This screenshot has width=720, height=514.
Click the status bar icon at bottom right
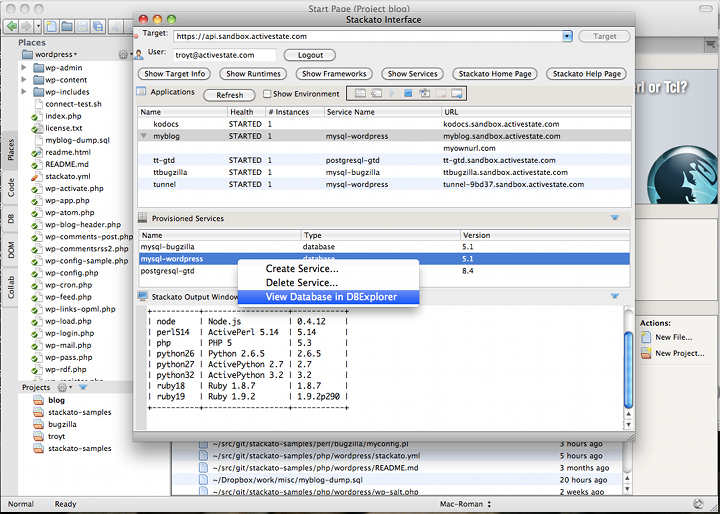698,503
